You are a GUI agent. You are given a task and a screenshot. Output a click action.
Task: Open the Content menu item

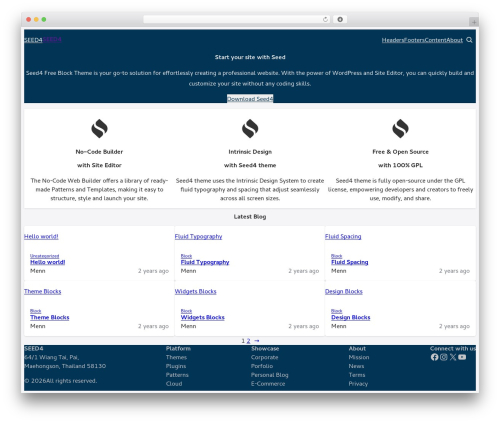(435, 40)
